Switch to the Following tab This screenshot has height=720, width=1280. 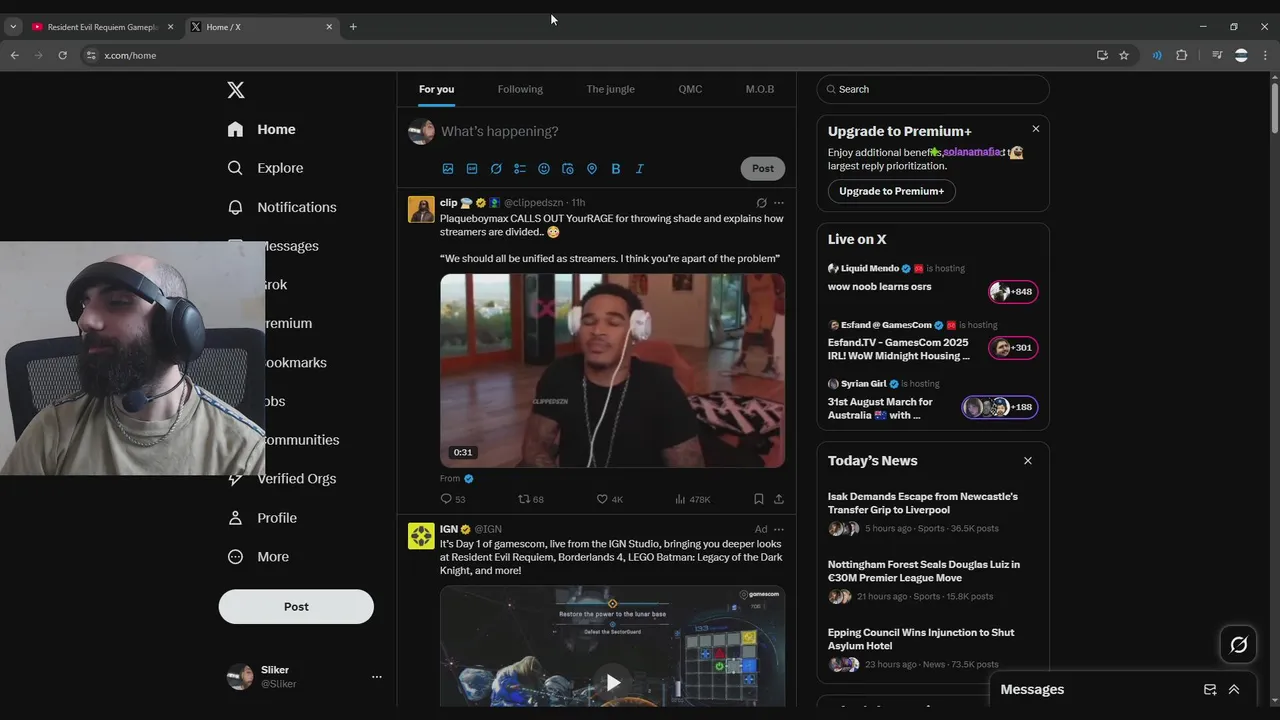pyautogui.click(x=520, y=89)
